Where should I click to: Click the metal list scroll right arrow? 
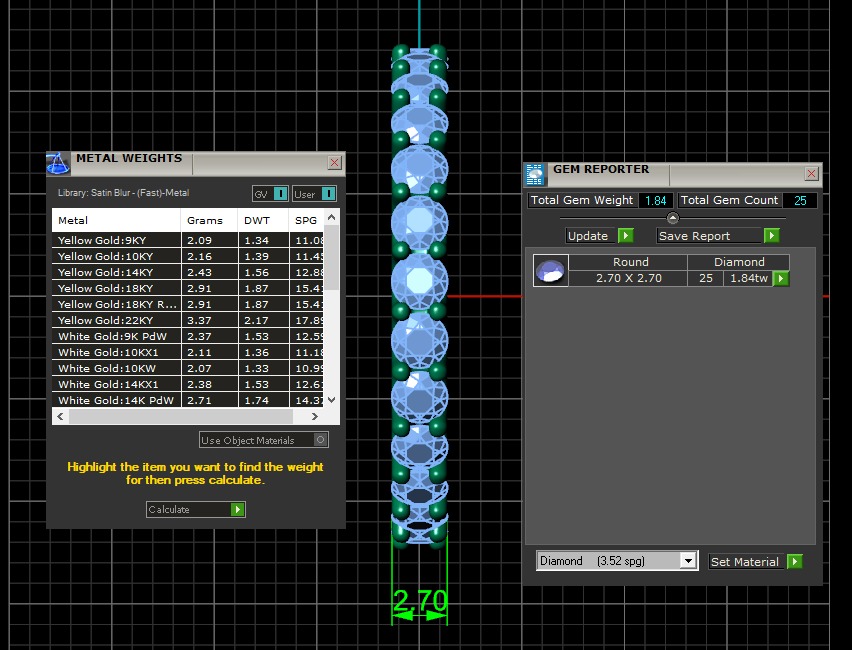[x=315, y=416]
